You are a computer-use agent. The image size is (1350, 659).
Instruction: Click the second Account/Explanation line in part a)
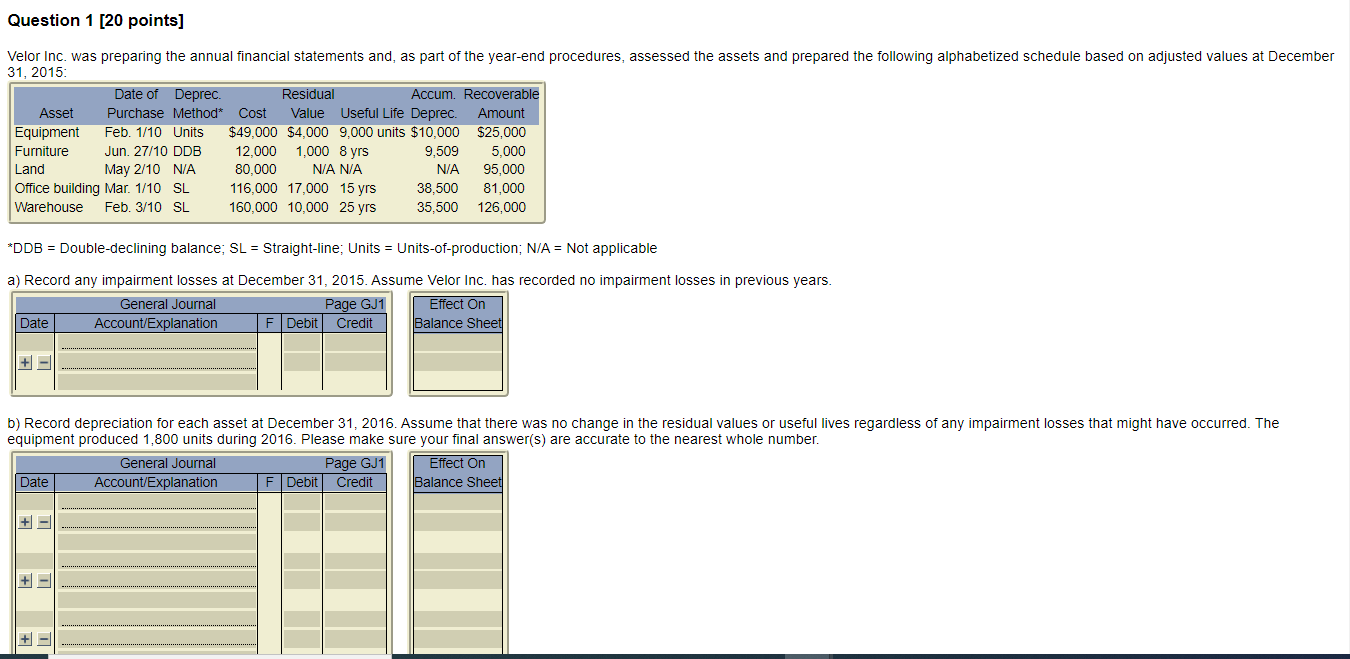pyautogui.click(x=157, y=362)
